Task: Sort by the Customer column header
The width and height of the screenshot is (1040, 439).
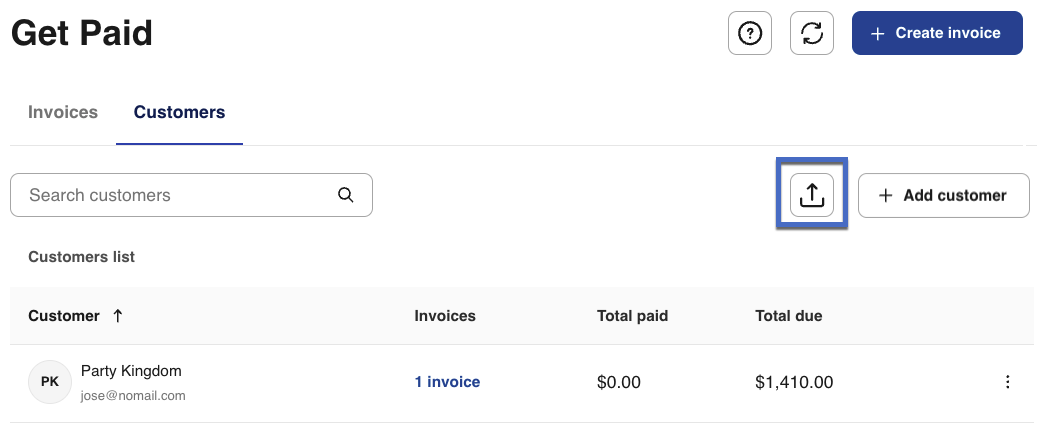Action: 64,316
